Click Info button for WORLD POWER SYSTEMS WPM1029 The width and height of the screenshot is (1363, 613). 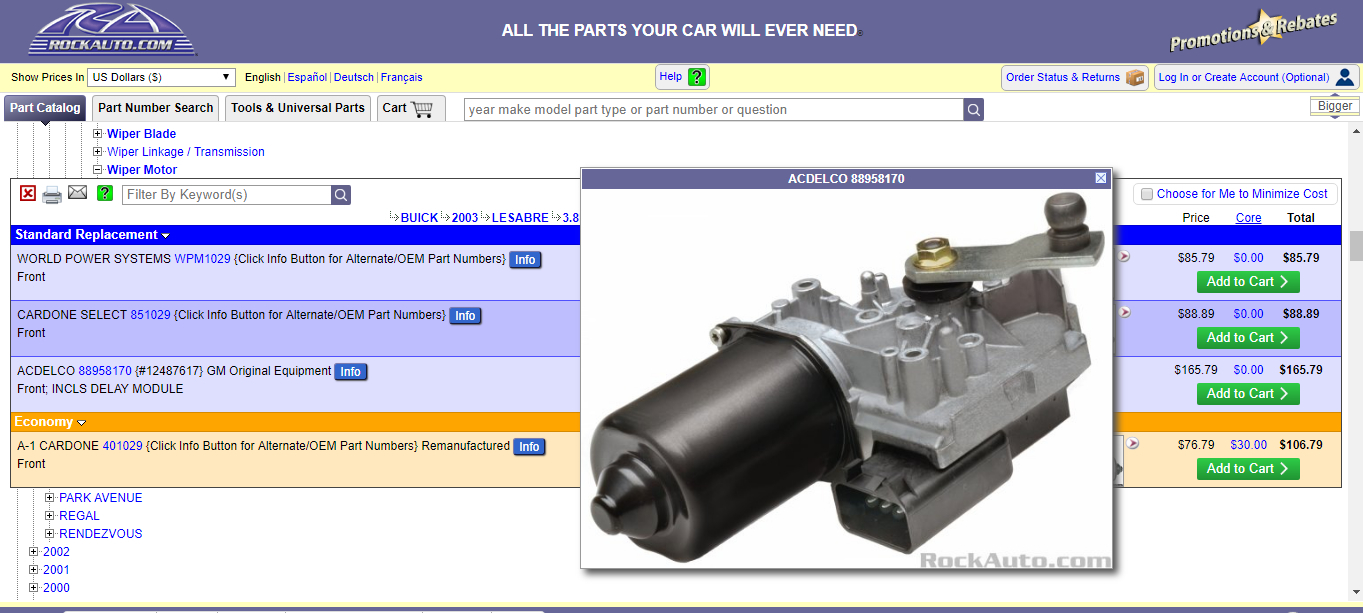click(x=525, y=260)
